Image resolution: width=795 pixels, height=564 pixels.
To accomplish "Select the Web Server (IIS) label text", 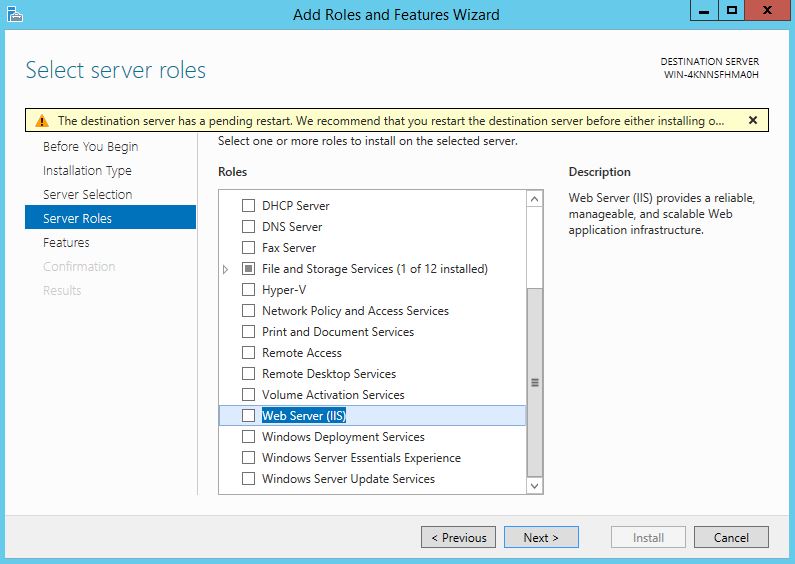I will 304,415.
